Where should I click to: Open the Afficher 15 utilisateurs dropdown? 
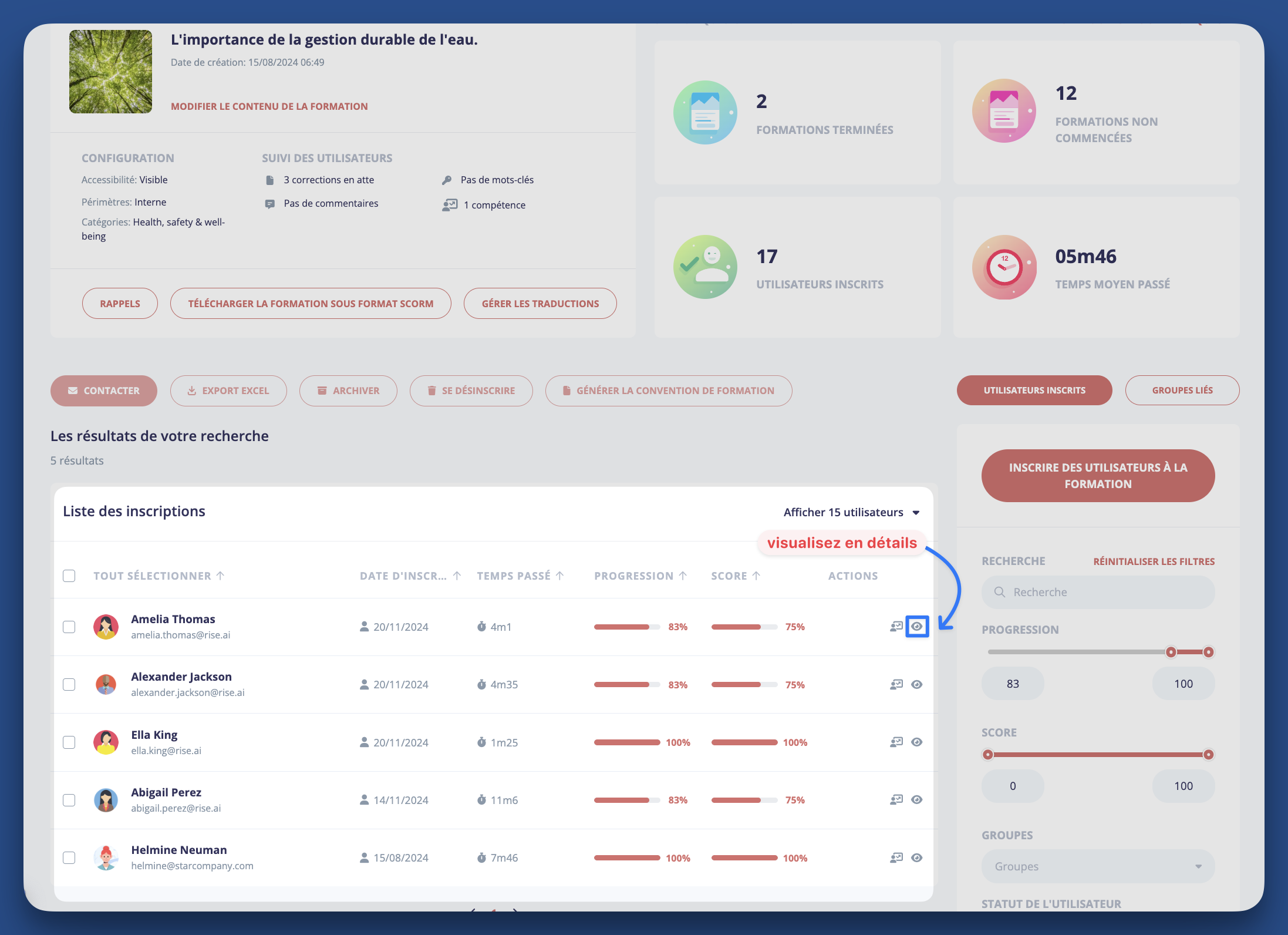850,512
